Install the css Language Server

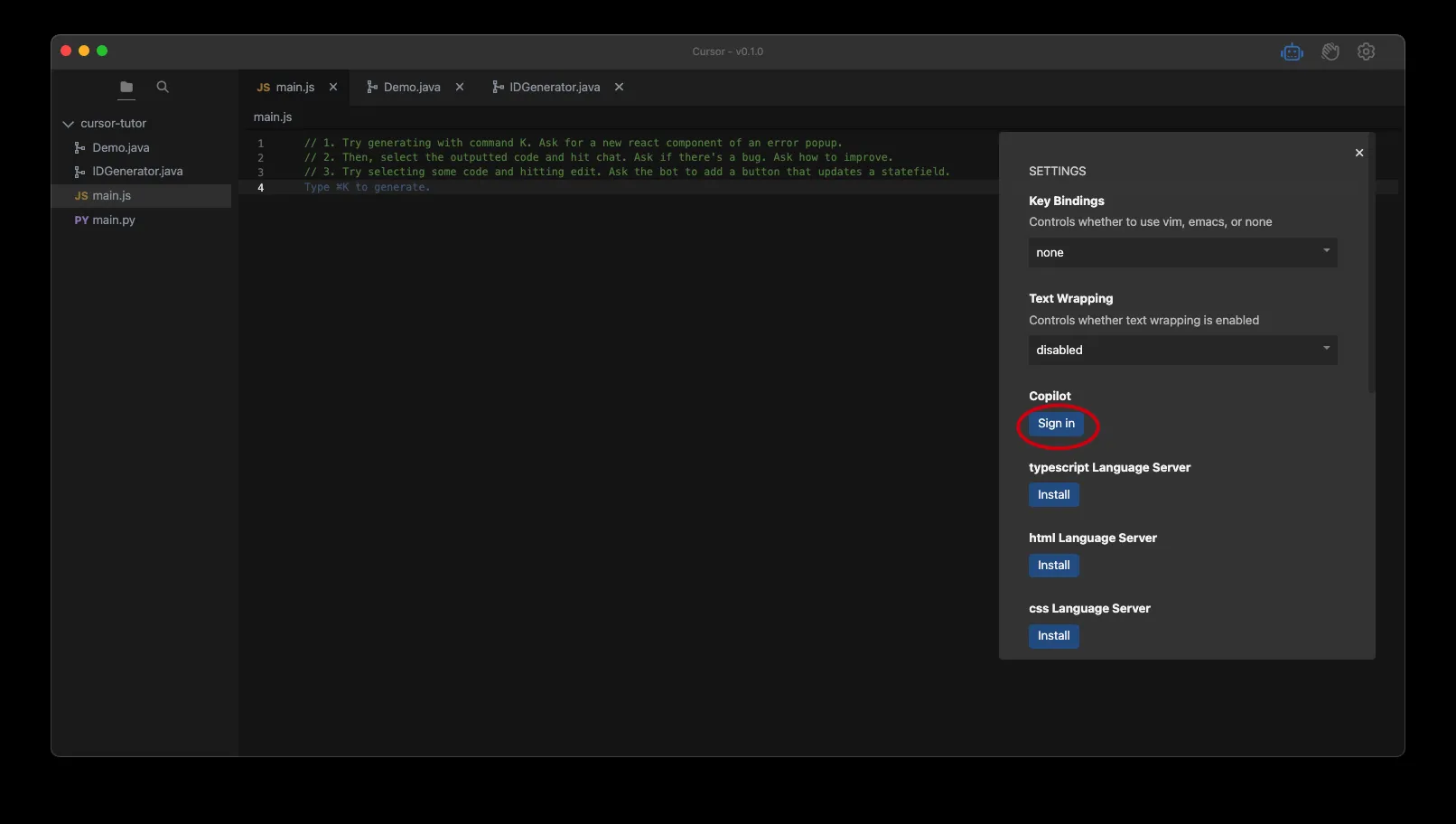point(1053,636)
